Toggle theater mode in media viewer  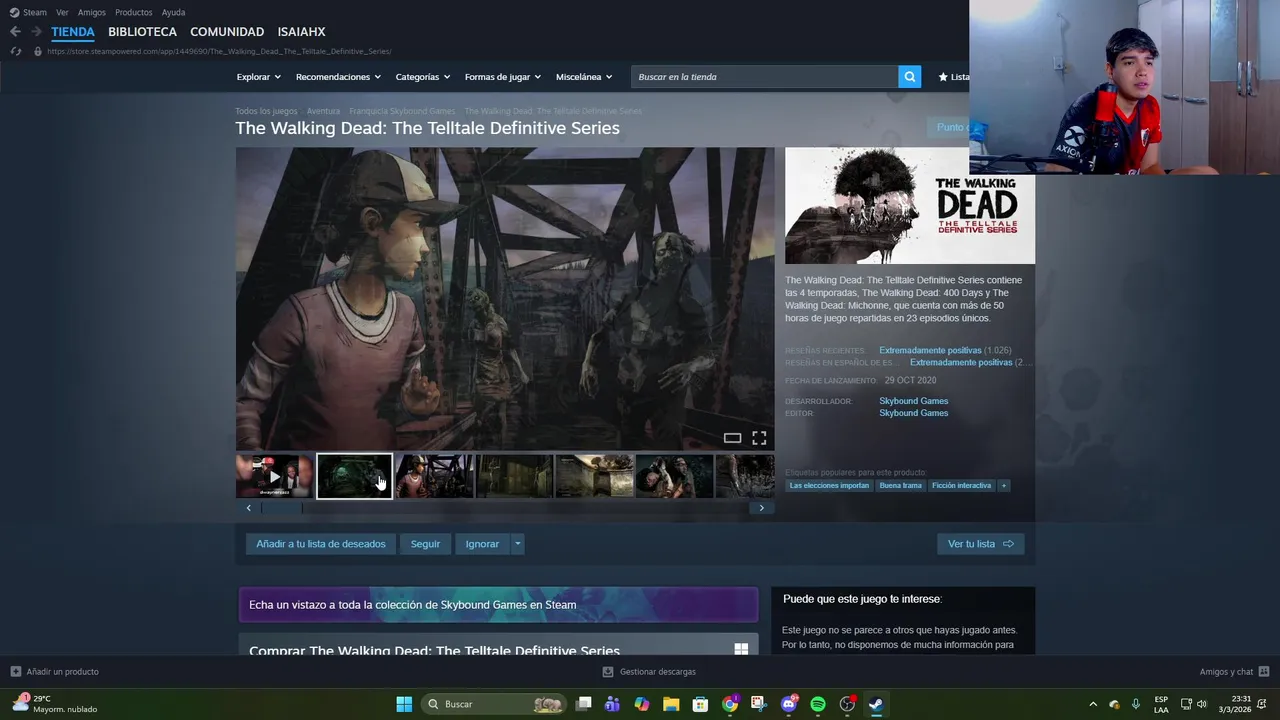[732, 438]
